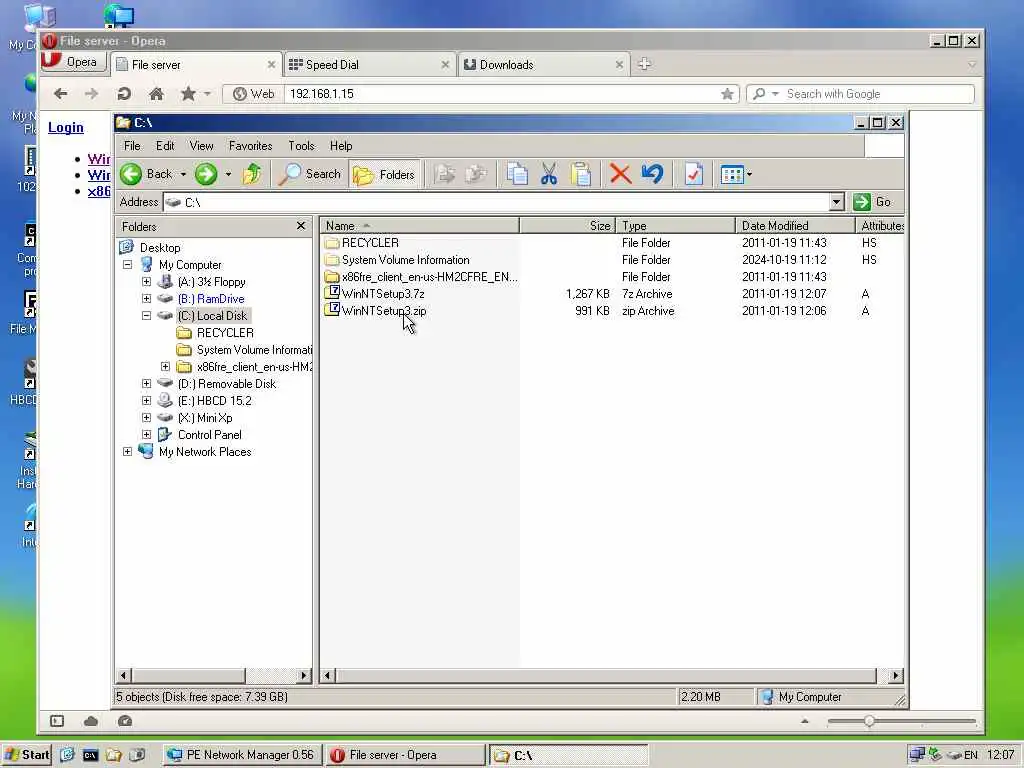This screenshot has width=1024, height=768.
Task: Open the Address bar dropdown arrow
Action: (837, 202)
